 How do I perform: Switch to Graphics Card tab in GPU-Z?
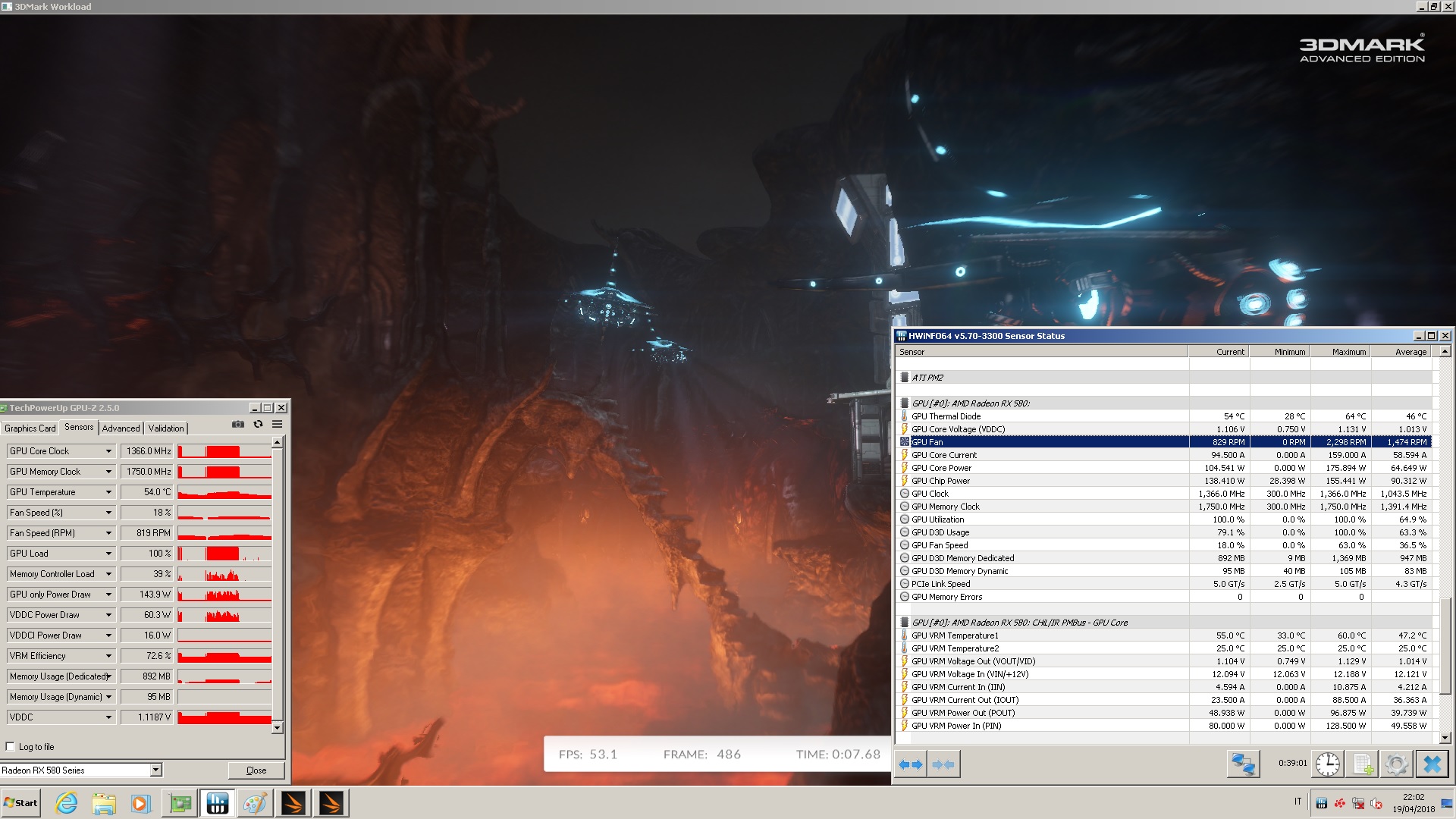pos(30,428)
